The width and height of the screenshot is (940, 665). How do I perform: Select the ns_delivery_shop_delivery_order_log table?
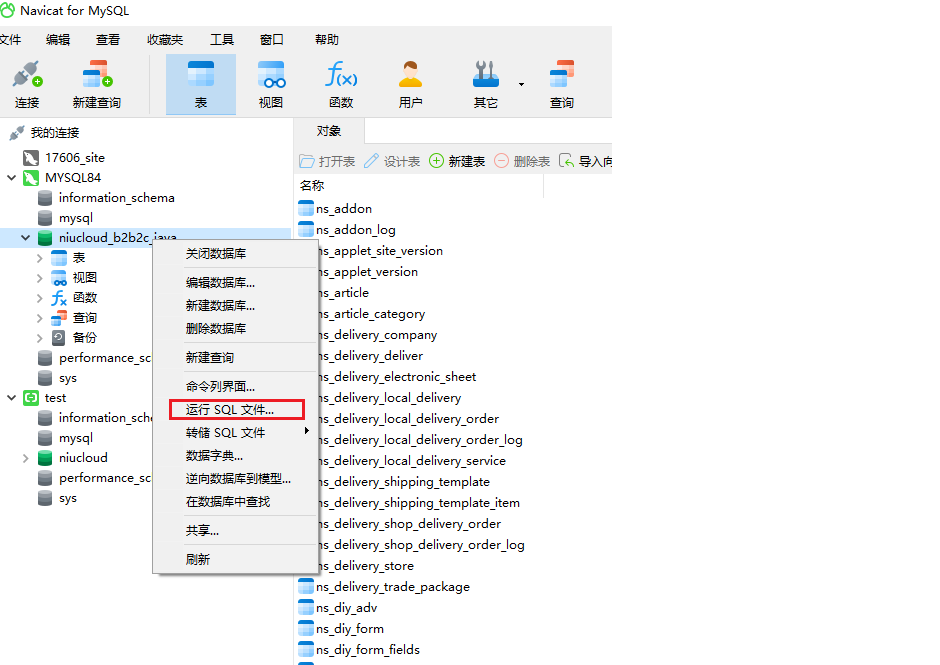(421, 544)
